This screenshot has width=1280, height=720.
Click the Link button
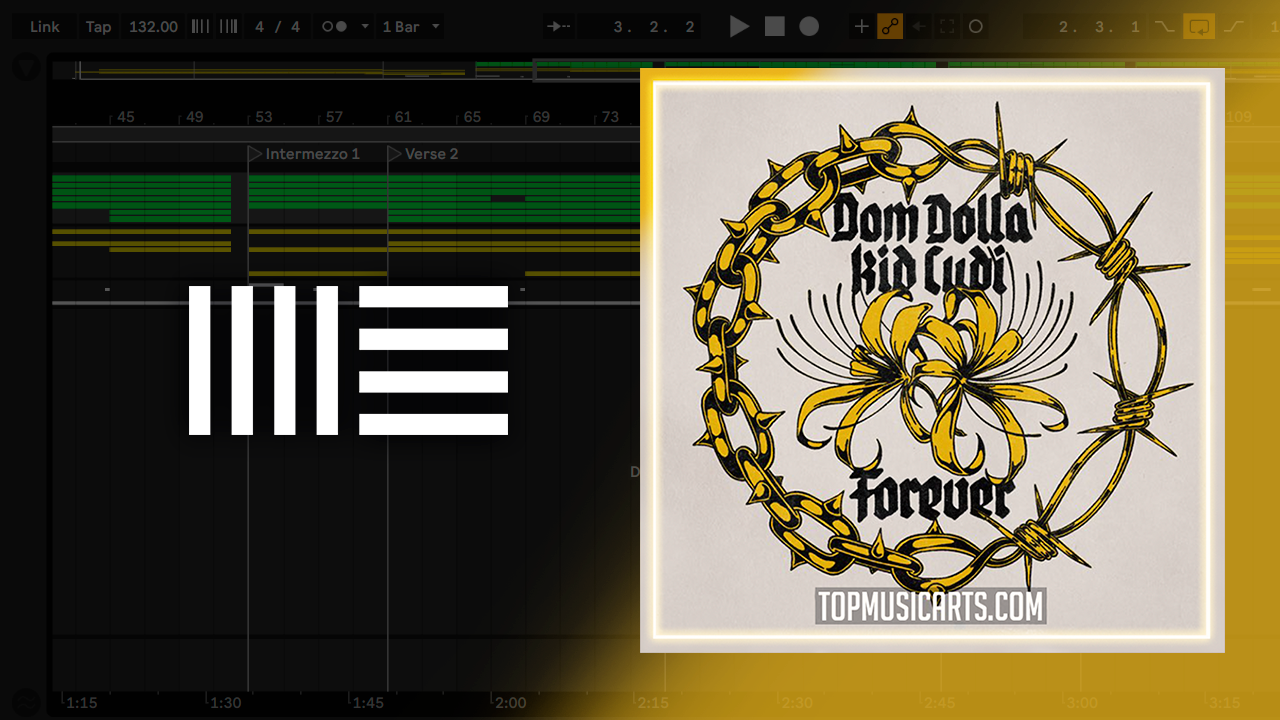click(45, 27)
